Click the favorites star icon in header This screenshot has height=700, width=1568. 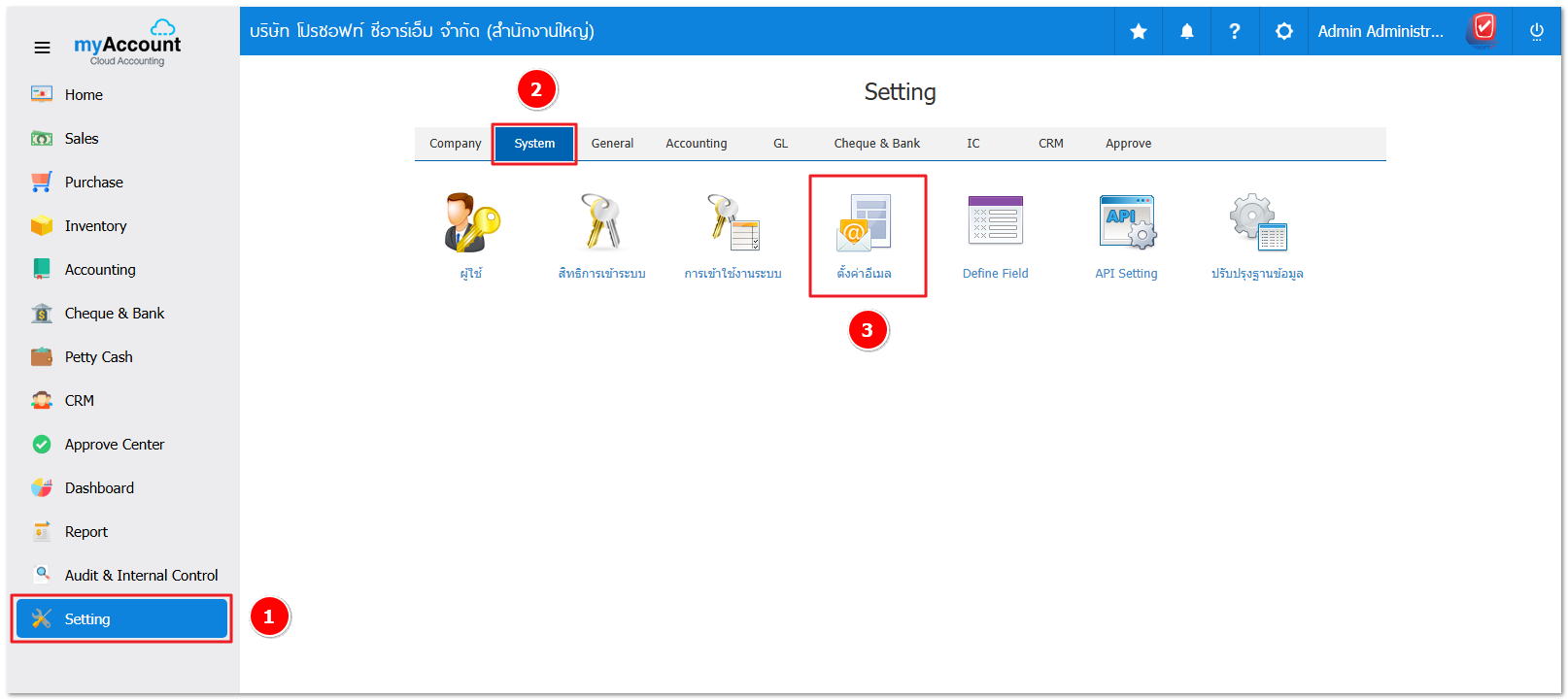pos(1139,32)
